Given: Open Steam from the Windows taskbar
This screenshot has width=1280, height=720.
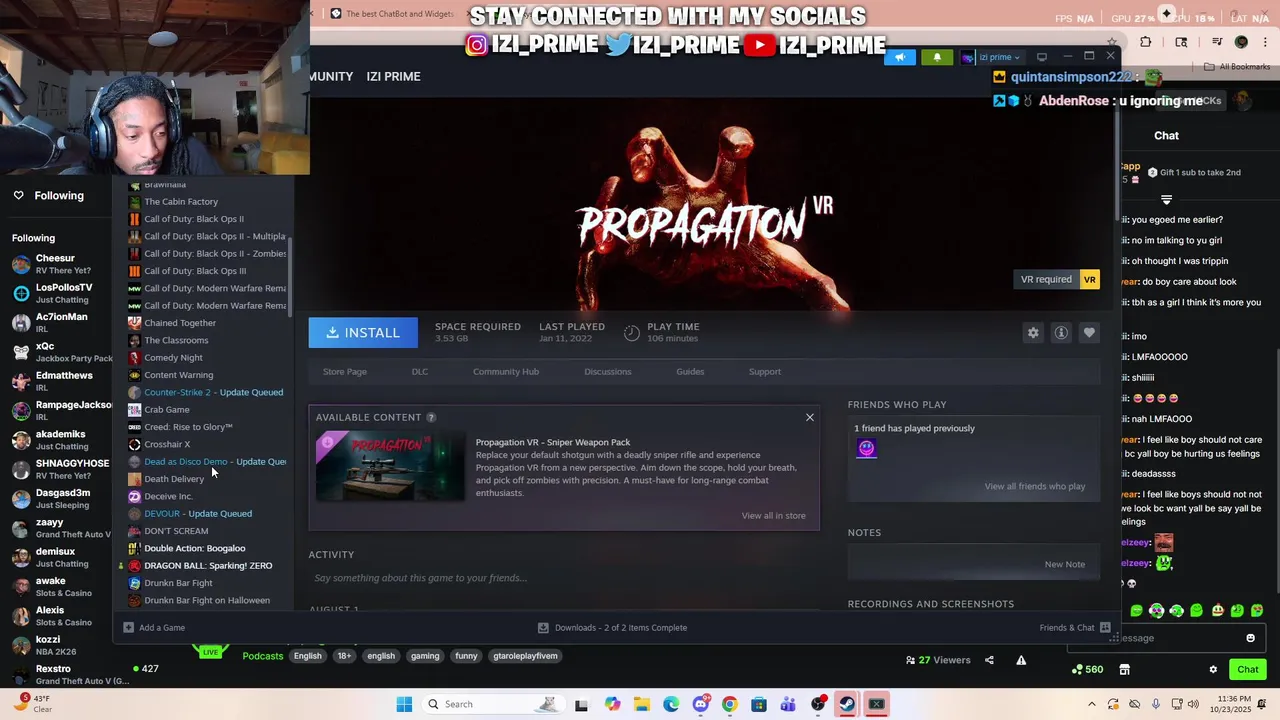Looking at the screenshot, I should [847, 704].
